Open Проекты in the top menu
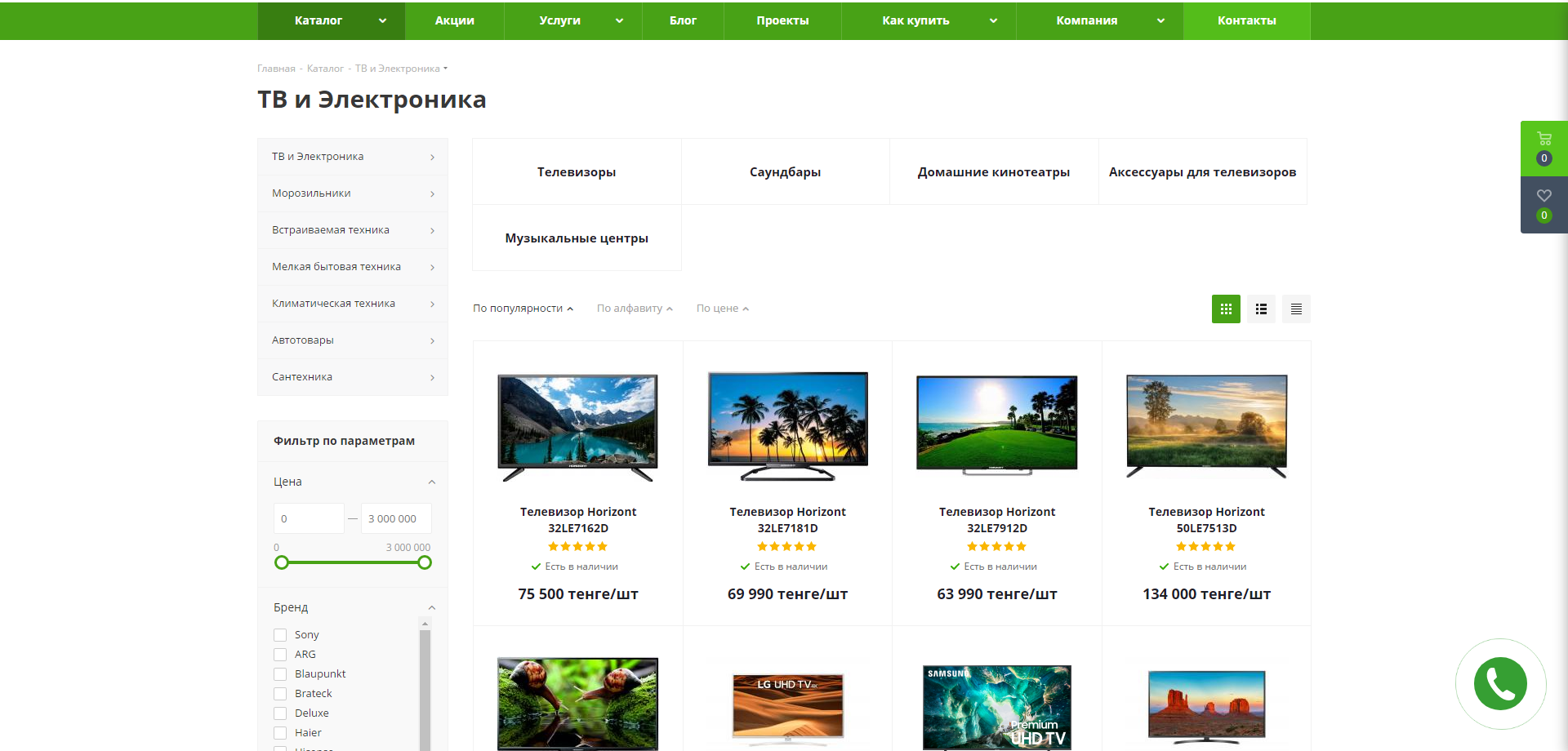1568x751 pixels. point(782,20)
